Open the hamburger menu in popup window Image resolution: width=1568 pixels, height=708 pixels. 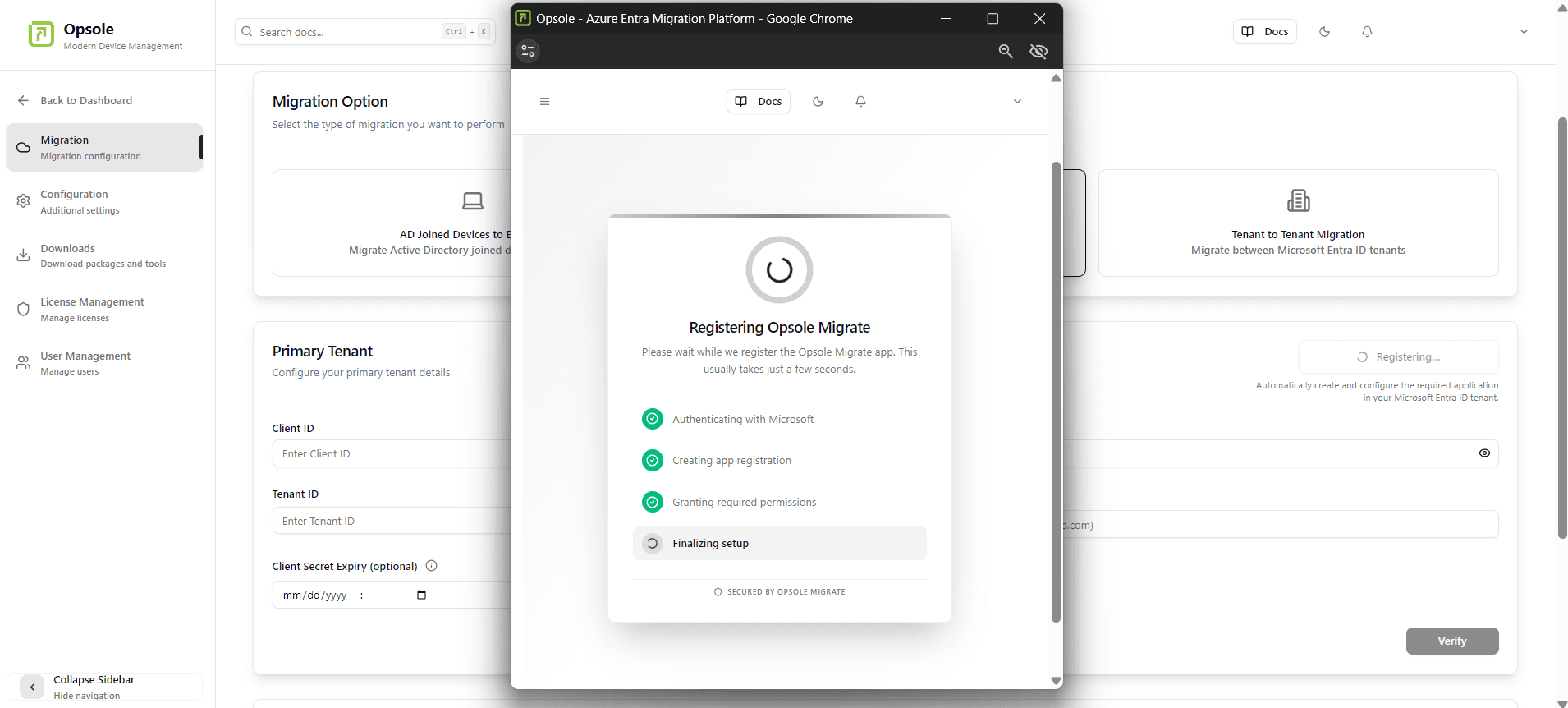[x=544, y=101]
